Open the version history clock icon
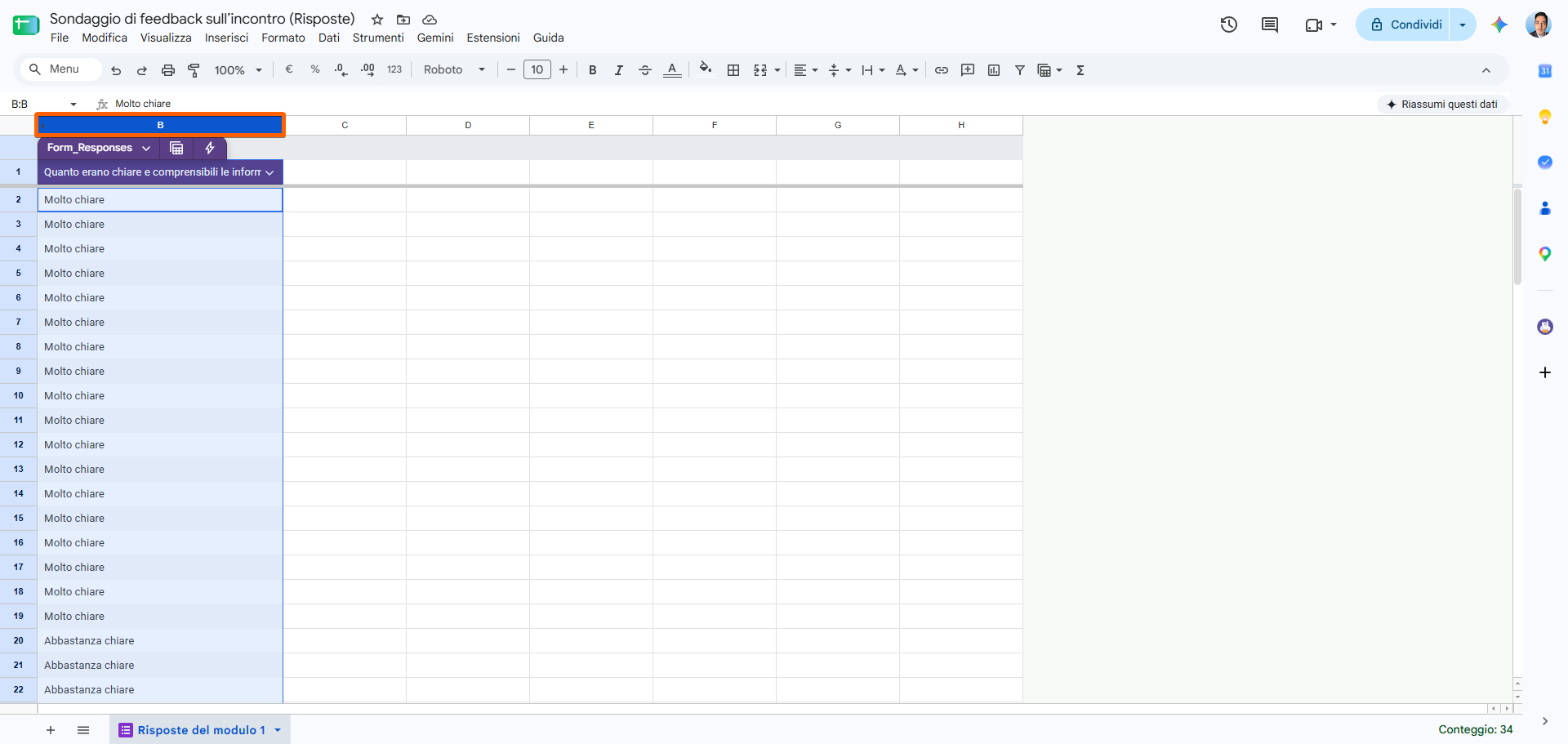Screen dimensions: 1568x744 coord(1229,25)
